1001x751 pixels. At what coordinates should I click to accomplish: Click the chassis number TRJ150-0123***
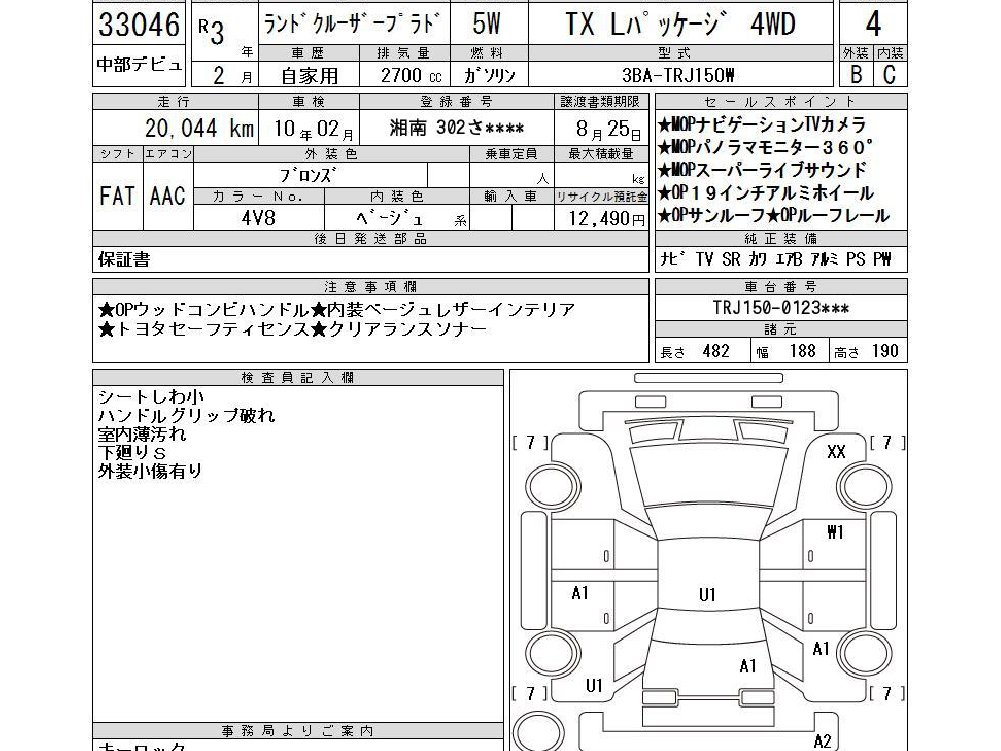tap(781, 308)
